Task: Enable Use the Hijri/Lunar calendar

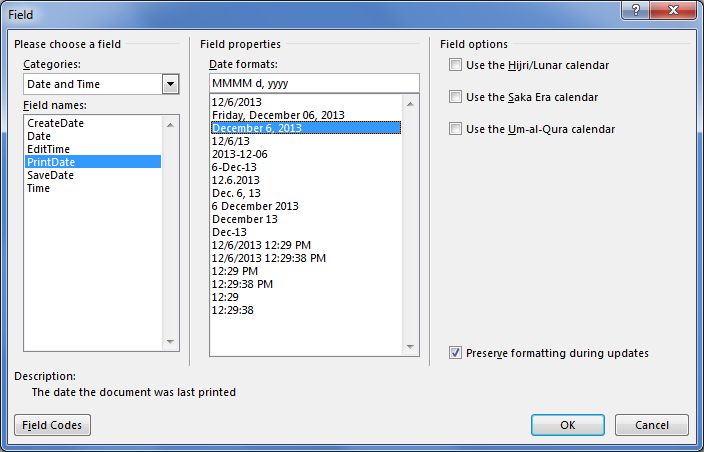Action: coord(456,65)
